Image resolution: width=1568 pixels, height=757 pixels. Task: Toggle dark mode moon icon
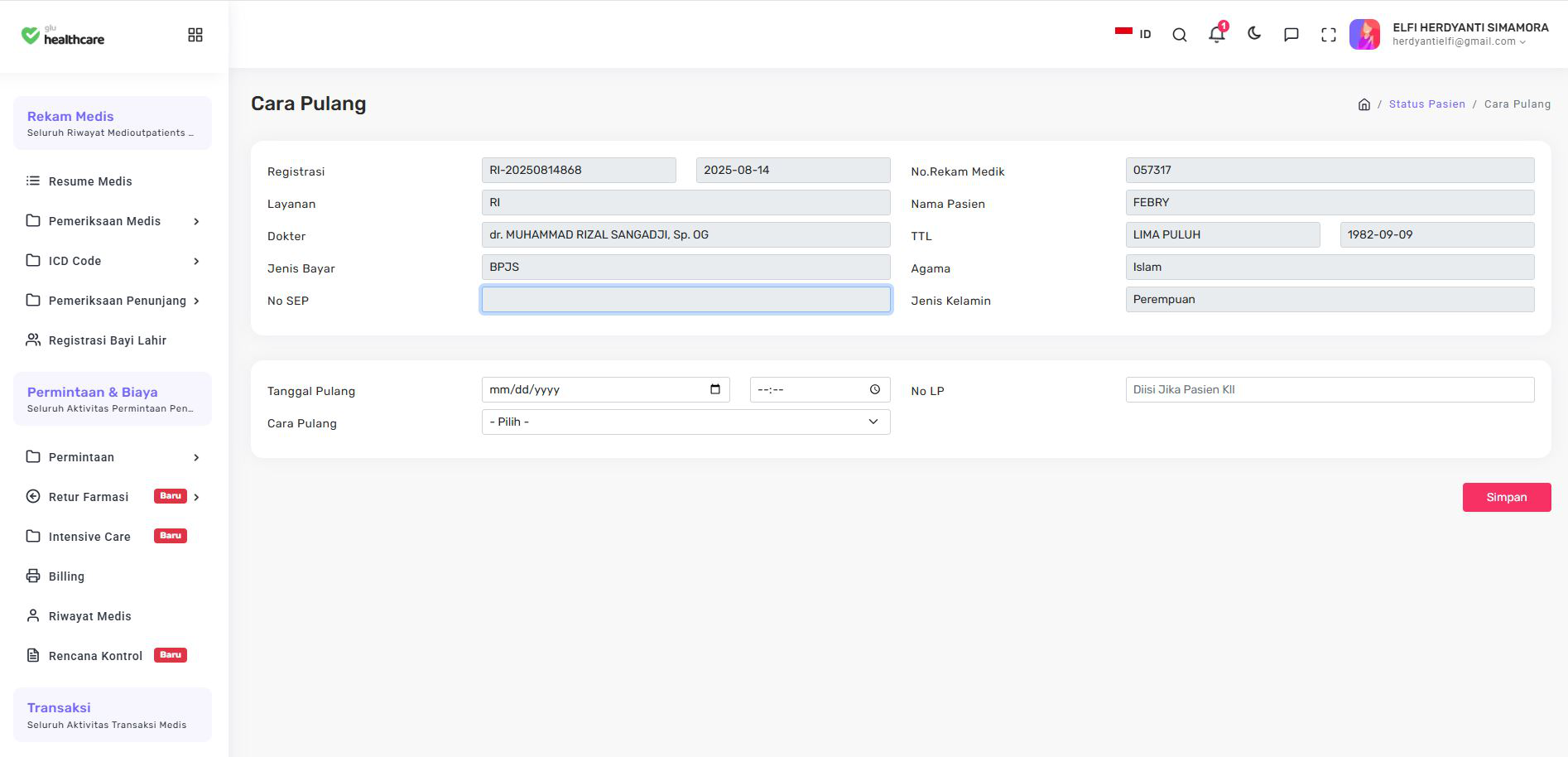coord(1254,34)
